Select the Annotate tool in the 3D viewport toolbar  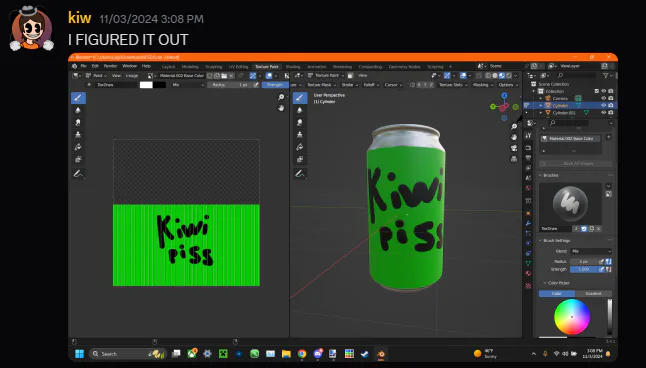point(300,174)
